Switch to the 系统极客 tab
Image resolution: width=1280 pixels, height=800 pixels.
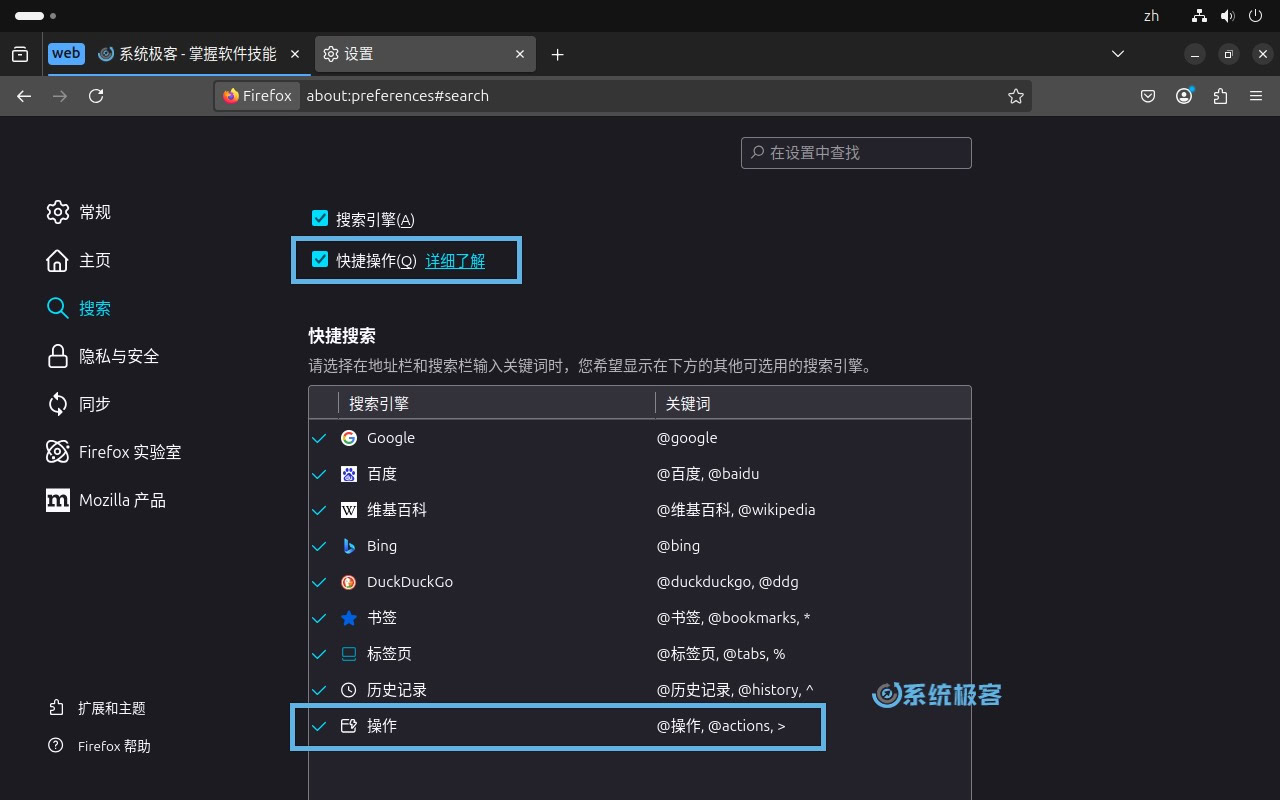tap(197, 54)
